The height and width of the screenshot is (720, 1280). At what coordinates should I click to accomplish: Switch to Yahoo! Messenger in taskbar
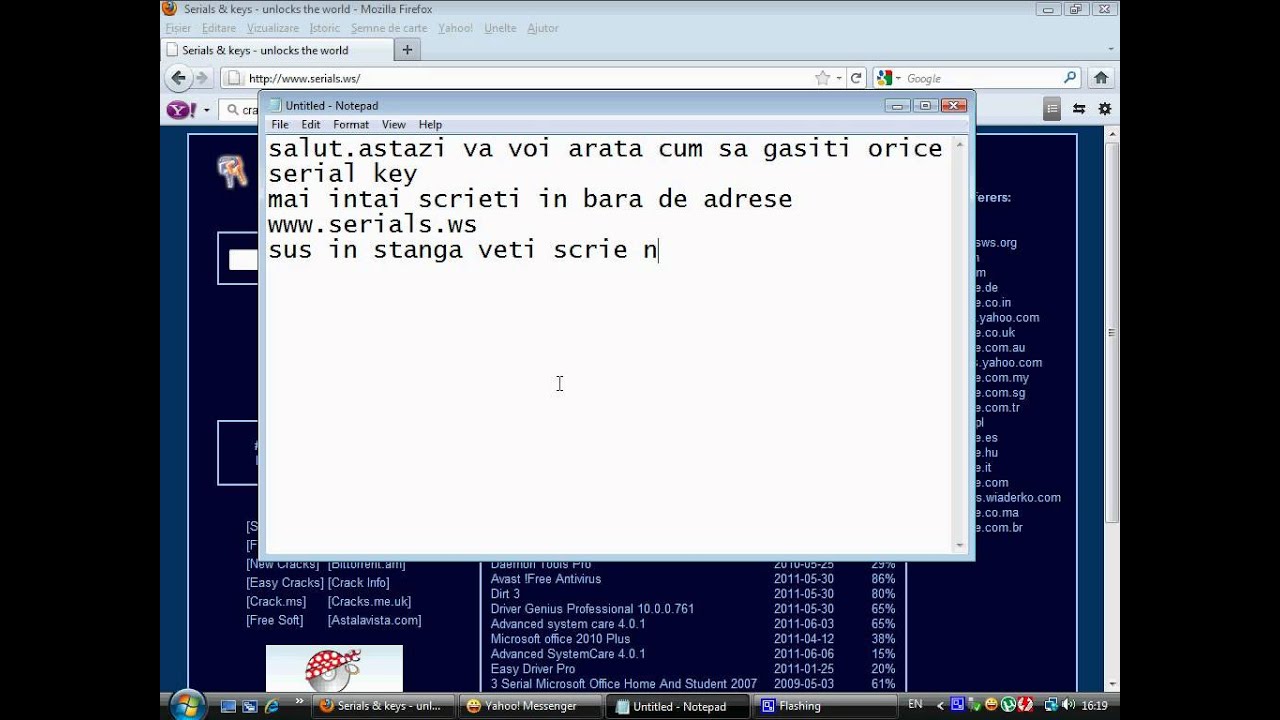pos(530,706)
